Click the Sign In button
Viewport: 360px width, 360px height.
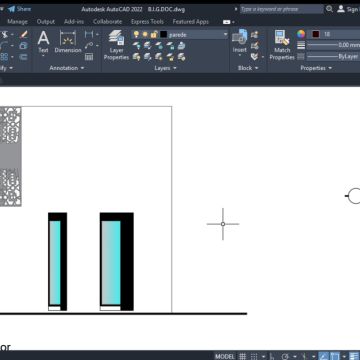pos(348,9)
